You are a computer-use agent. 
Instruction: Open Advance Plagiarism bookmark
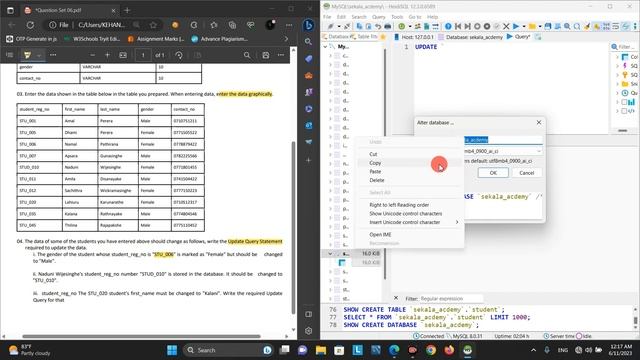point(220,39)
